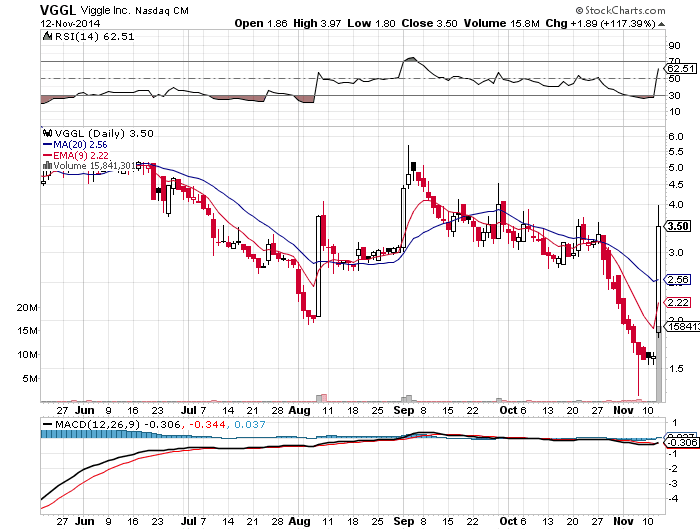Image resolution: width=700 pixels, height=530 pixels.
Task: Click the Close 3.50 value
Action: (x=429, y=24)
